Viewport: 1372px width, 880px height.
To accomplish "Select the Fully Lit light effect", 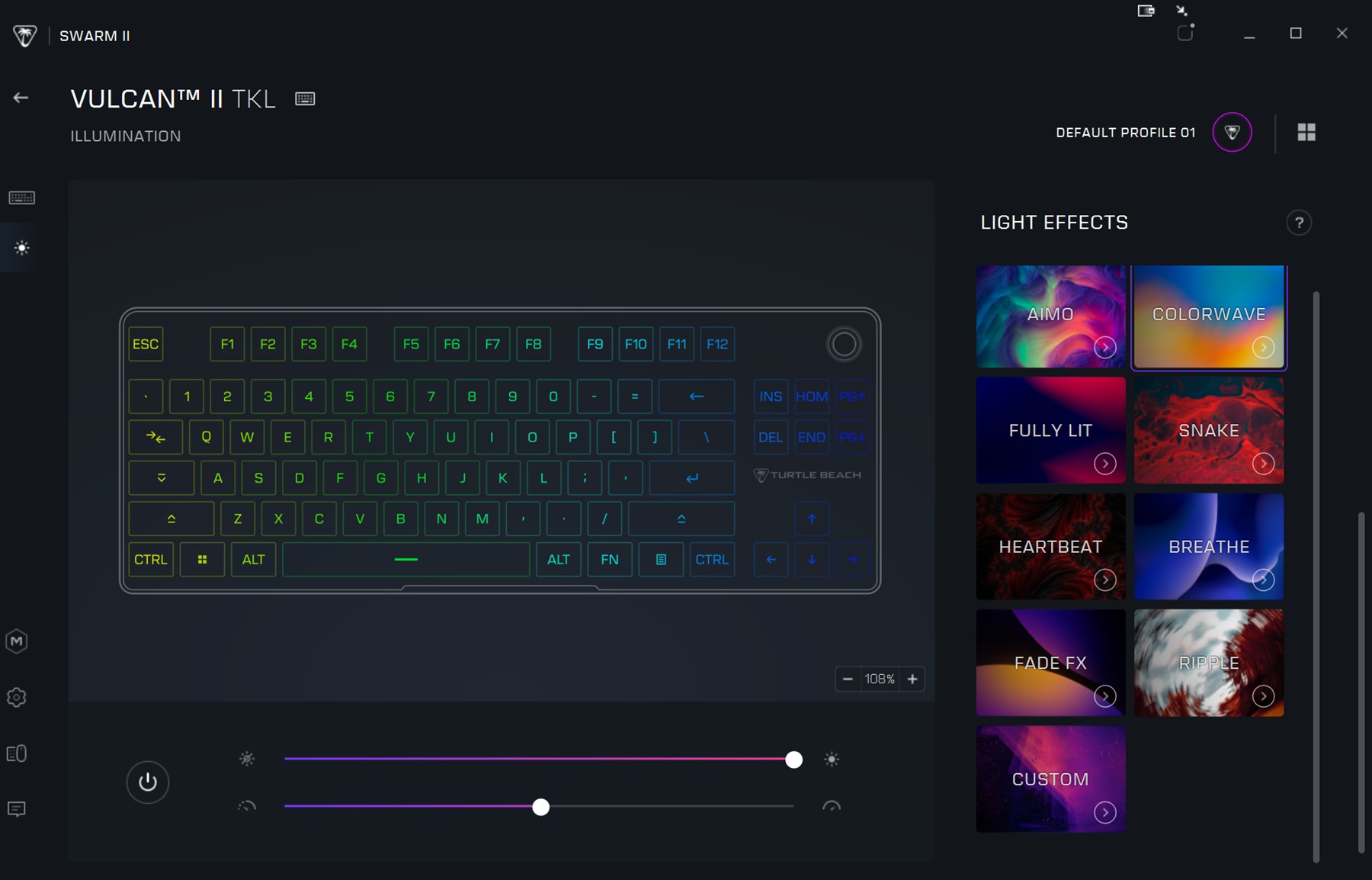I will (1050, 430).
